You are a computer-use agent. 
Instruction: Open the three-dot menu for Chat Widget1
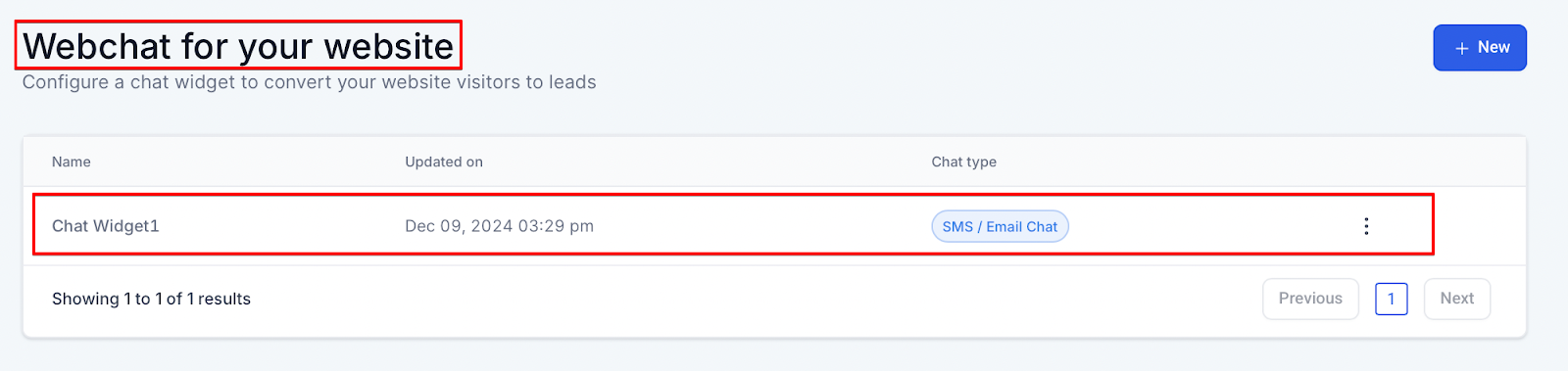[1366, 226]
